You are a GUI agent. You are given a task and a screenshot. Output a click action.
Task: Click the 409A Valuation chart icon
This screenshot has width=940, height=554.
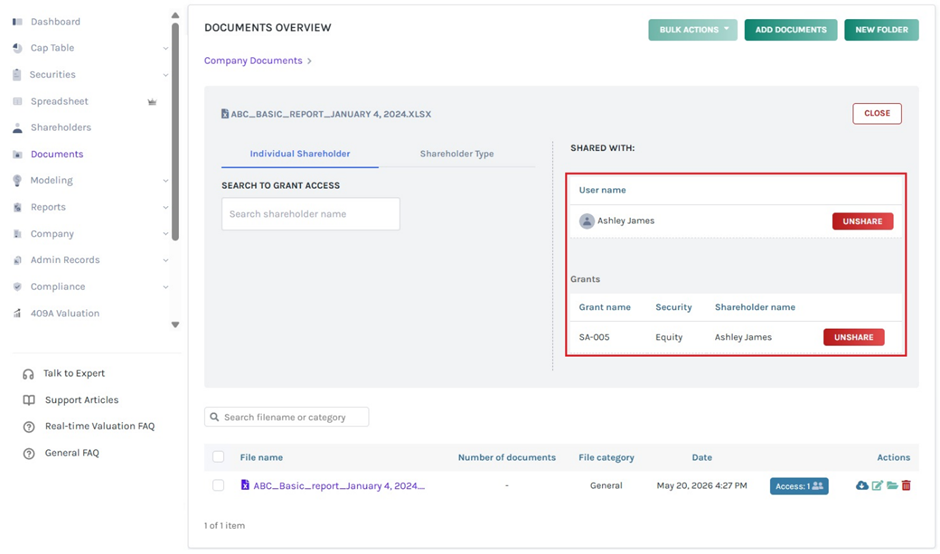(17, 314)
